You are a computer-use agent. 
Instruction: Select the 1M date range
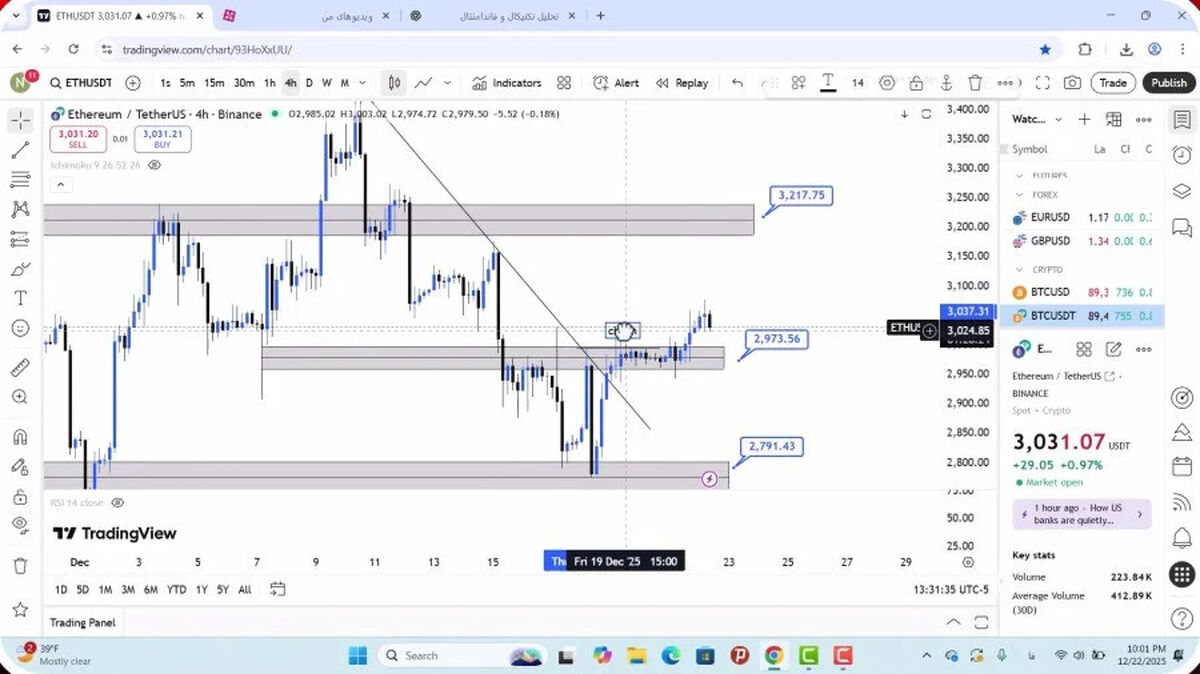point(105,589)
